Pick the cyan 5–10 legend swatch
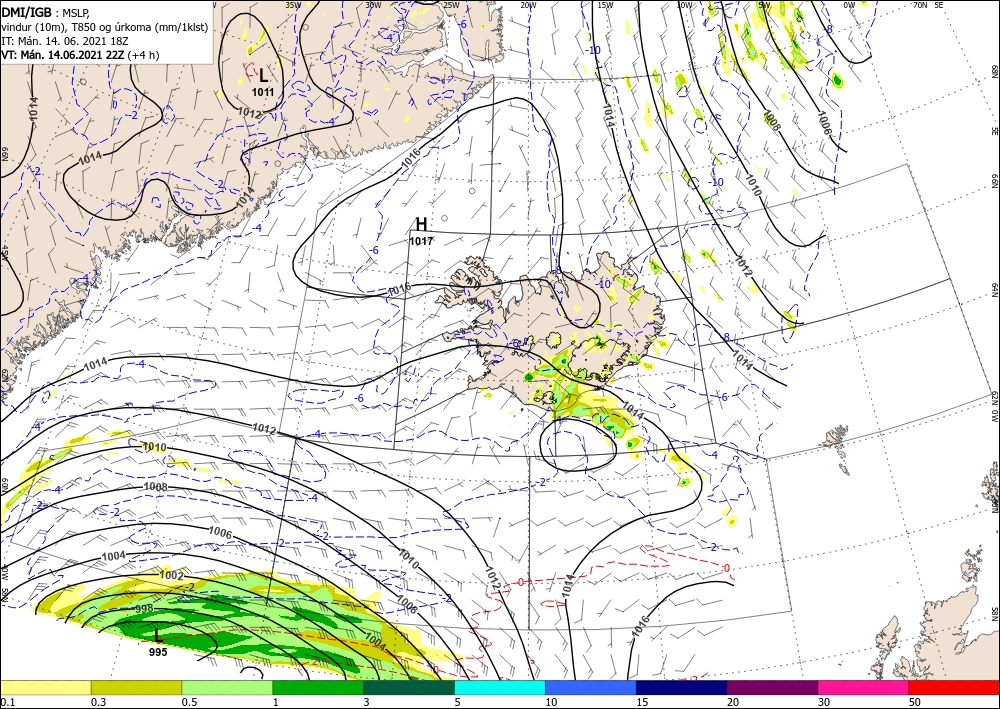Viewport: 1000px width, 709px height. [500, 687]
